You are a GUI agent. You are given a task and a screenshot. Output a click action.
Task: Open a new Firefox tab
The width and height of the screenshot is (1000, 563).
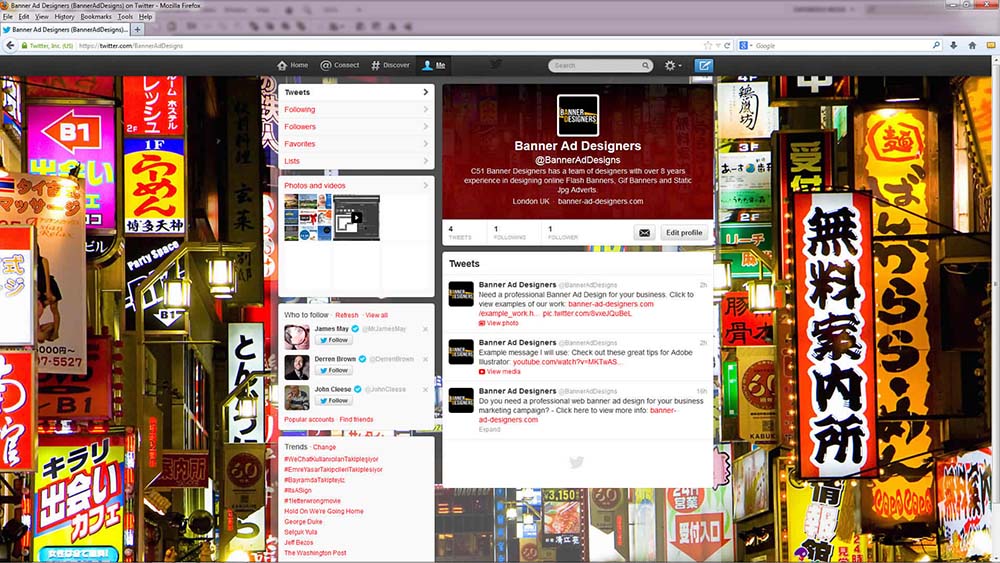click(137, 29)
